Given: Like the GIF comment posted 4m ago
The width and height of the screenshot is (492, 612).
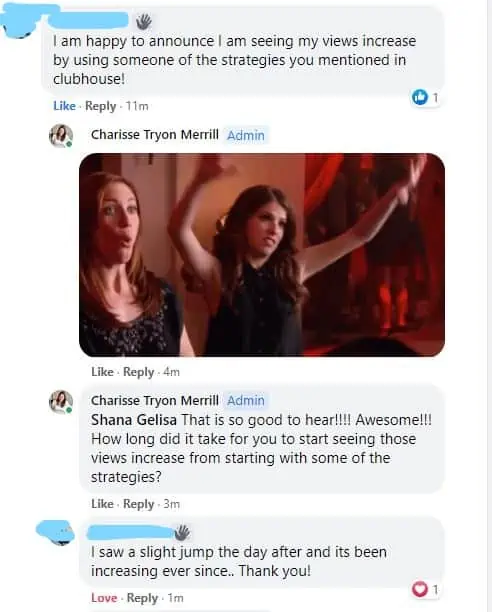Looking at the screenshot, I should click(102, 372).
